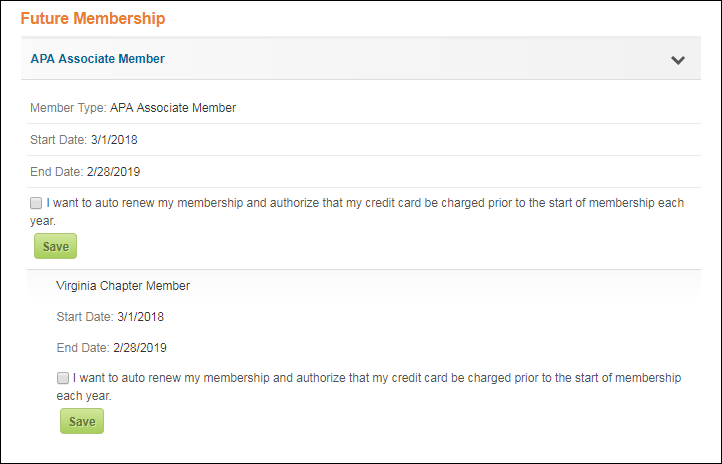Click the APA Start Date value 3/1/2018
The height and width of the screenshot is (464, 722).
point(114,140)
